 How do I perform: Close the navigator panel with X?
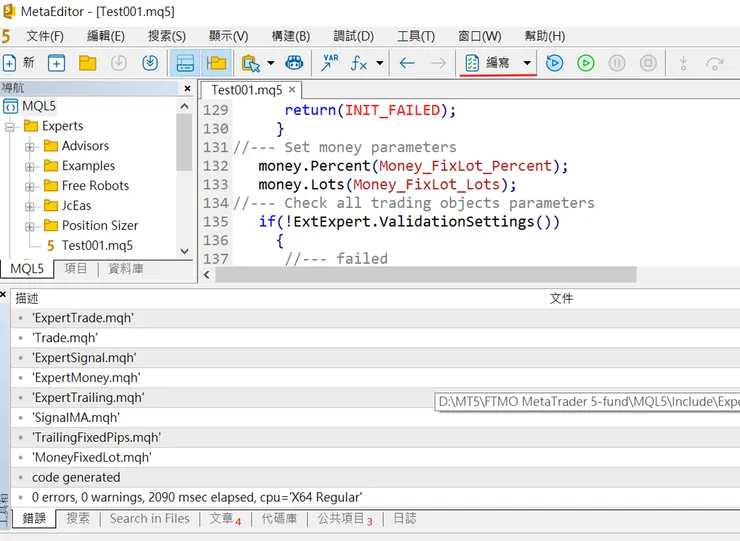186,88
